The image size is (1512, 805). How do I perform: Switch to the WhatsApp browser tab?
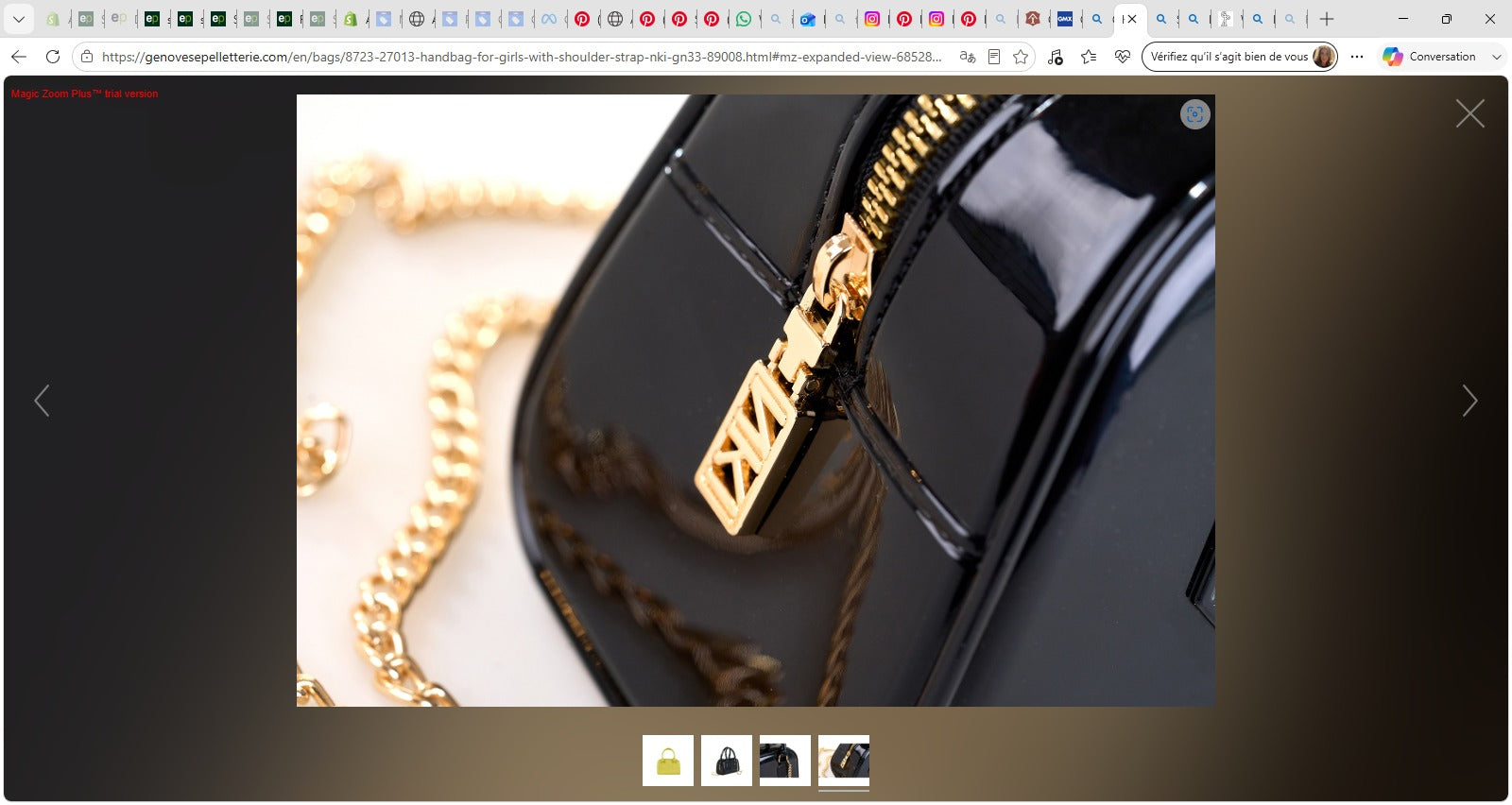pyautogui.click(x=745, y=19)
